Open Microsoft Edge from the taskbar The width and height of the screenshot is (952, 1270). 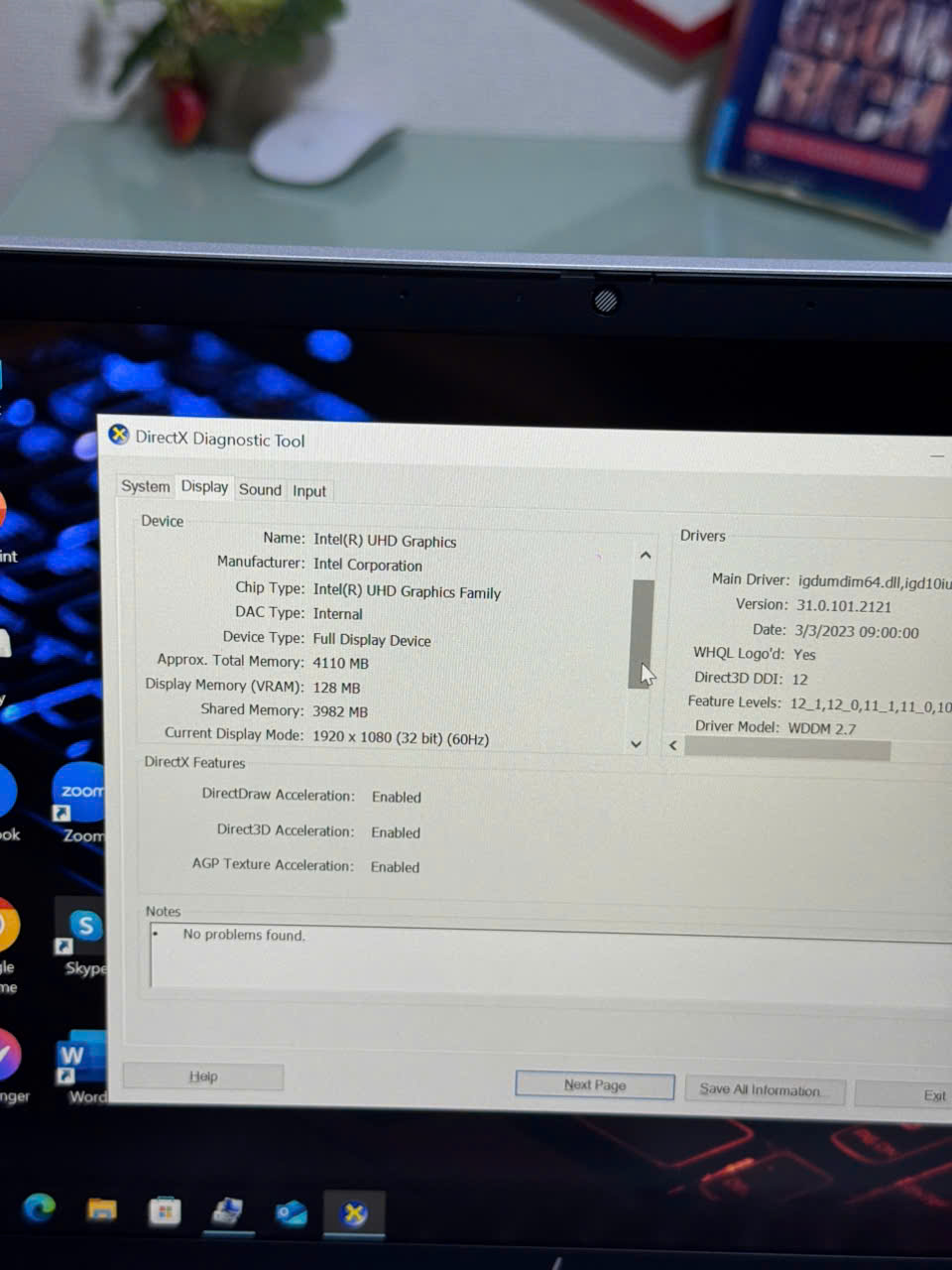[40, 1207]
